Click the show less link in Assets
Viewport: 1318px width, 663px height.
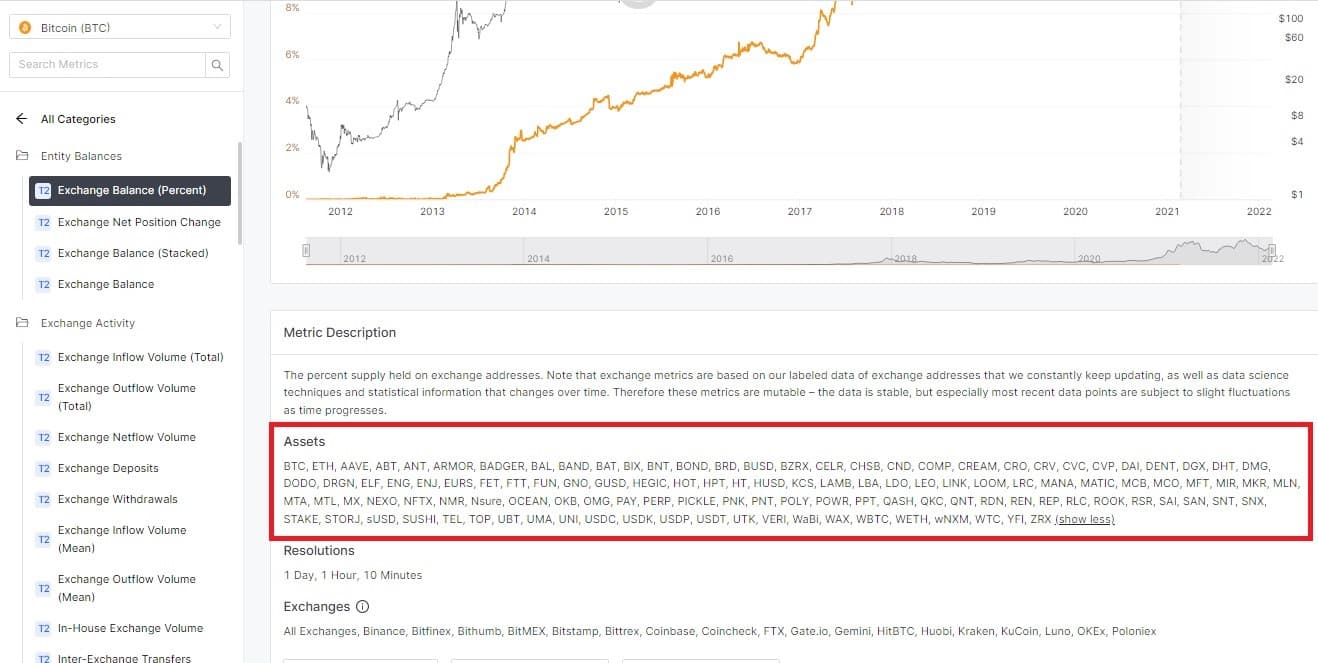[1085, 520]
